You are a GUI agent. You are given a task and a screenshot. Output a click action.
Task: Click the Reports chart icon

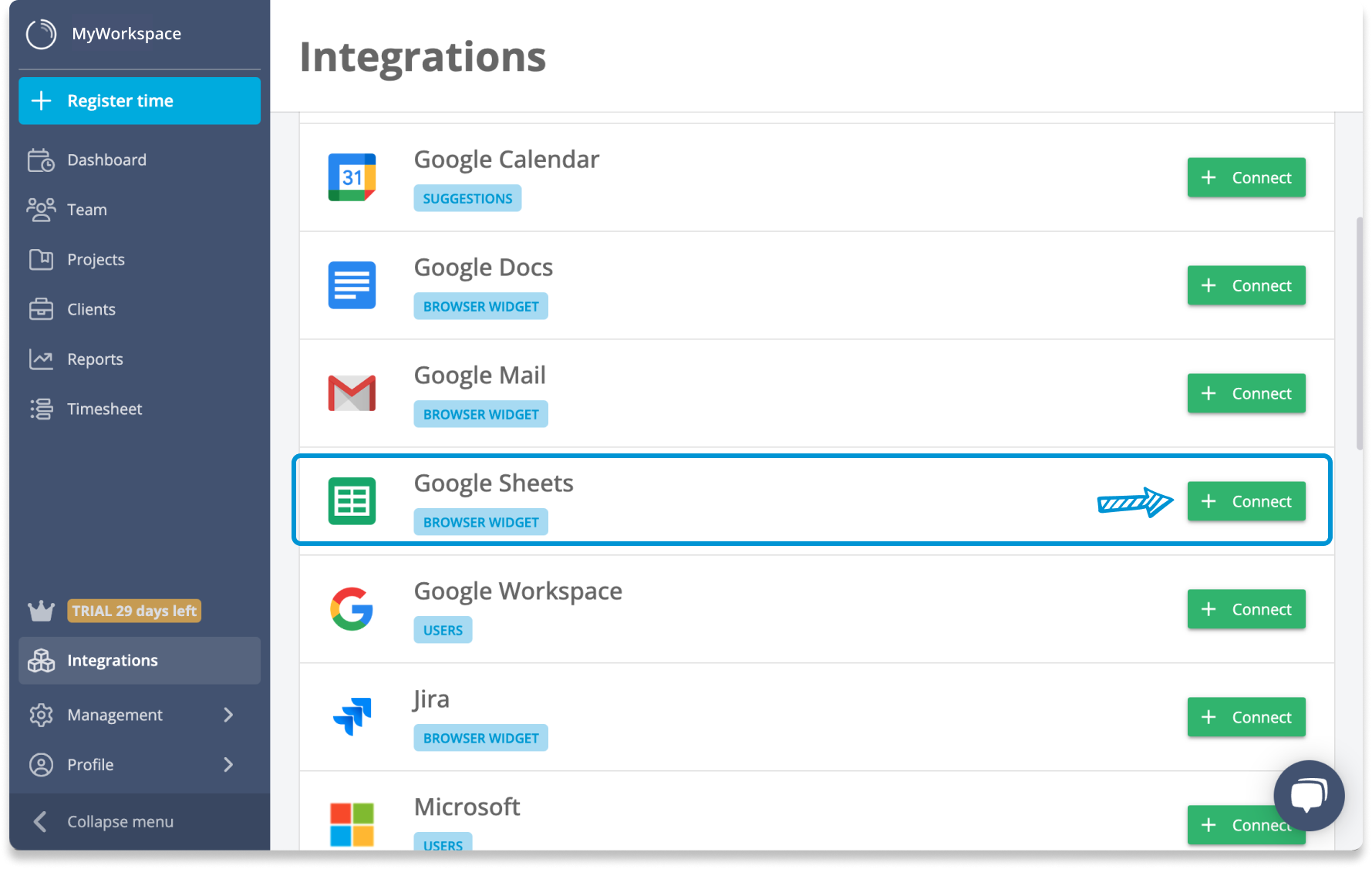(x=41, y=359)
